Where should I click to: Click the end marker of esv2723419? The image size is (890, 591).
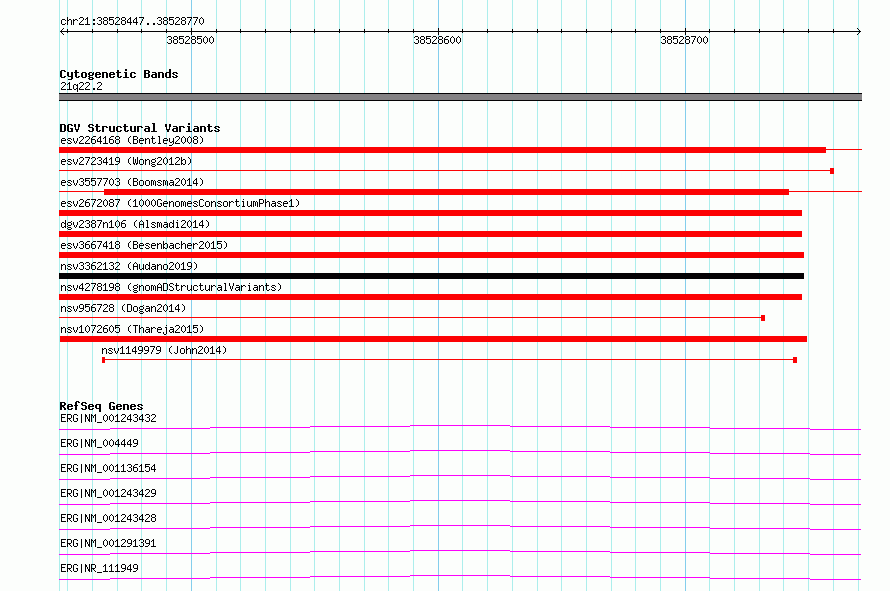(x=832, y=171)
